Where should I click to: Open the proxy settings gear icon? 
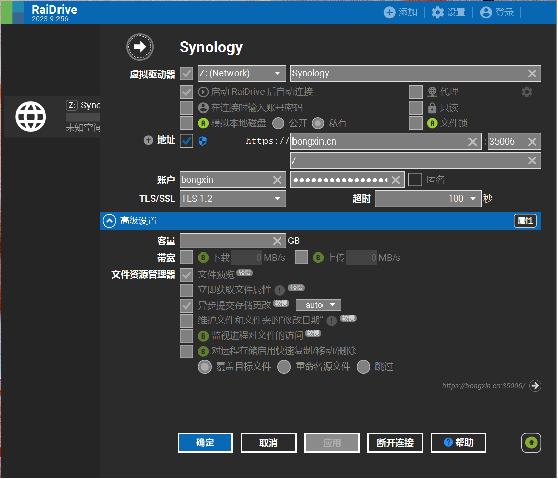tap(527, 92)
